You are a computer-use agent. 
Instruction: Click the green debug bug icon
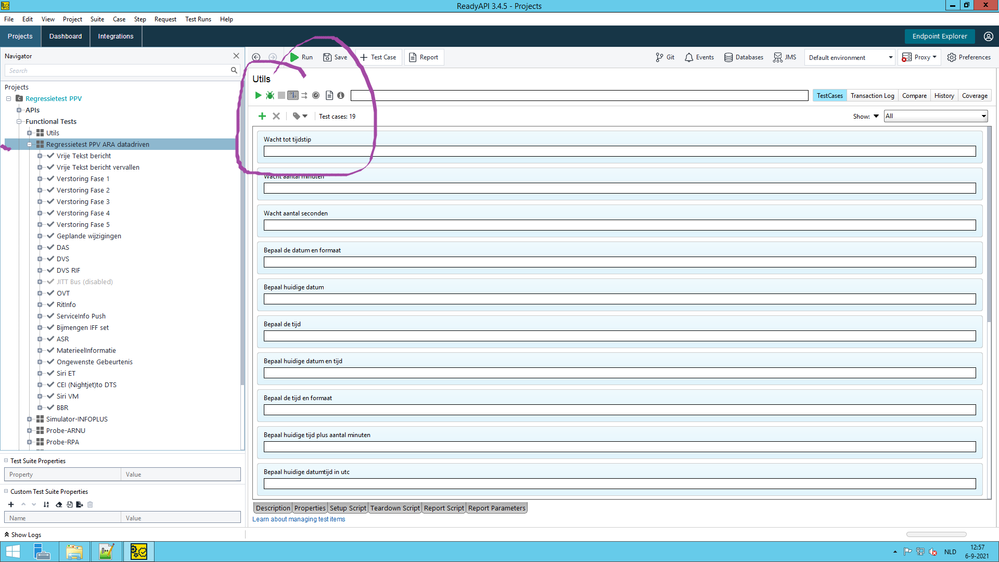(x=270, y=96)
